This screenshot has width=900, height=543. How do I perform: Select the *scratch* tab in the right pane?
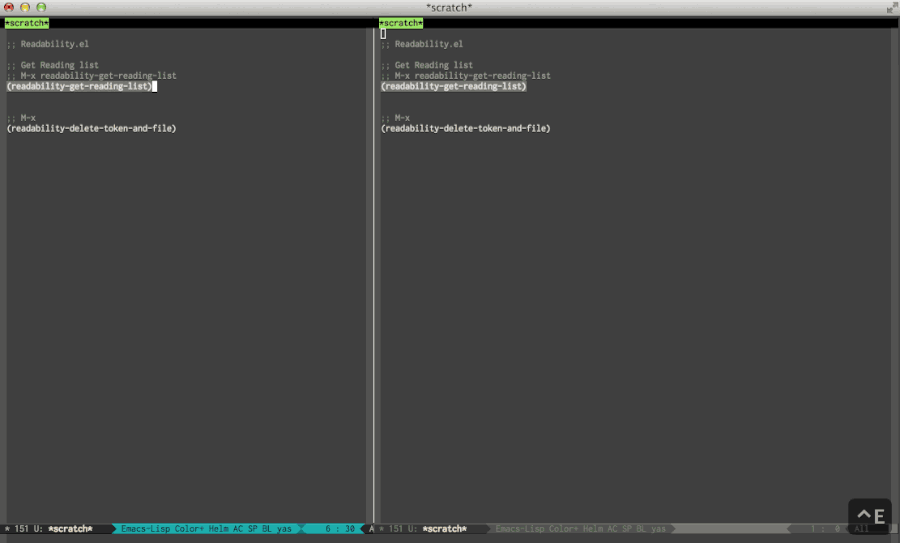(x=401, y=23)
